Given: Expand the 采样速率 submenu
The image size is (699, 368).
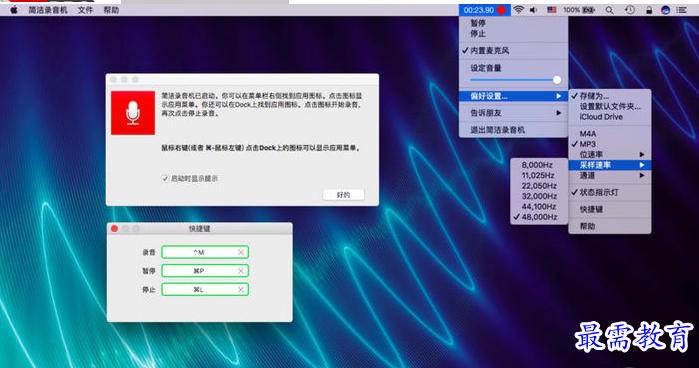Looking at the screenshot, I should tap(610, 165).
